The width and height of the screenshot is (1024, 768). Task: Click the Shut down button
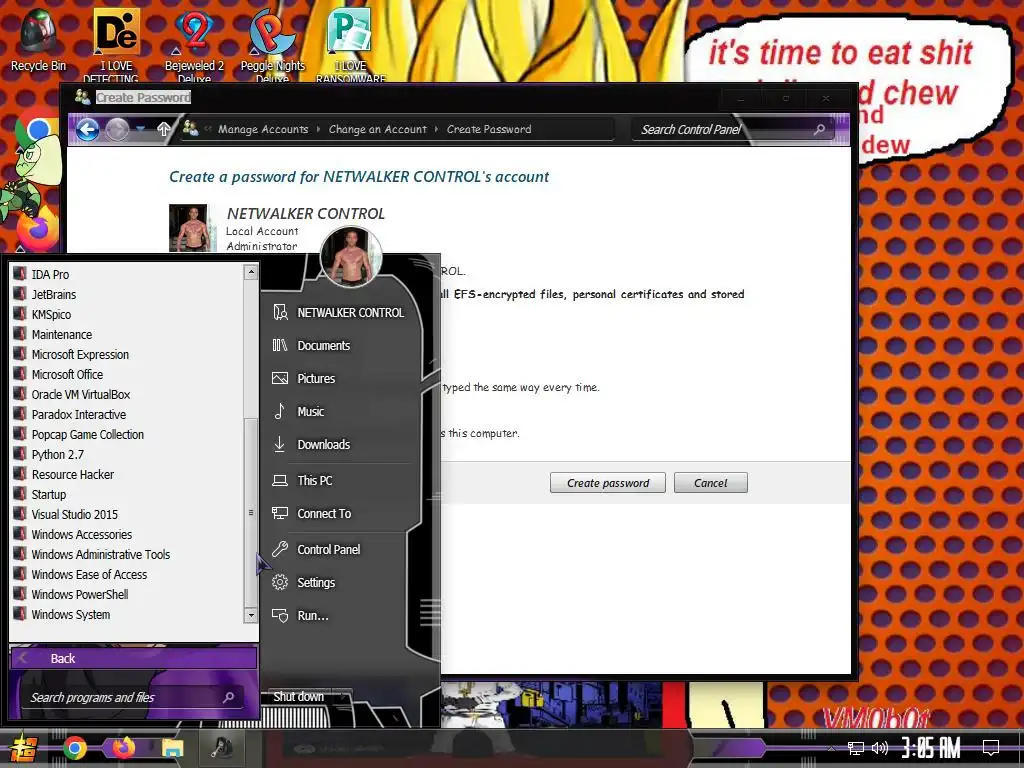(x=298, y=697)
